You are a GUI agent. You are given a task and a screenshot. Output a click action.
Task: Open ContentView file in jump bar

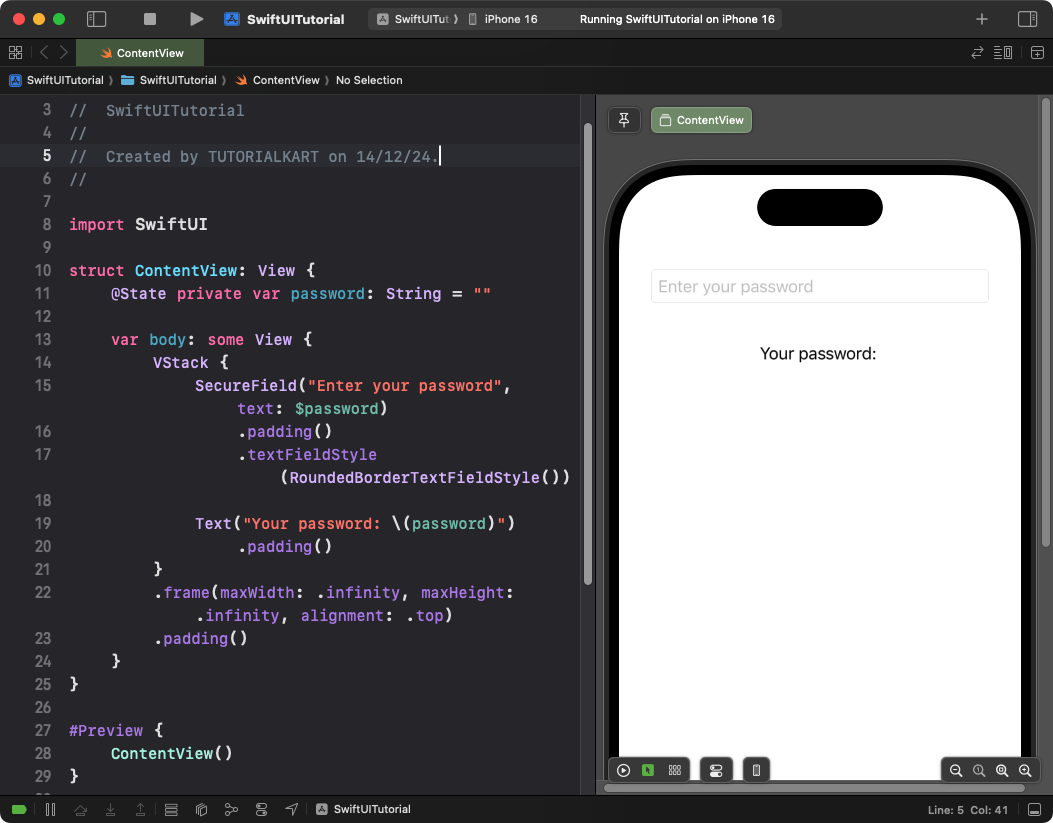coord(277,80)
